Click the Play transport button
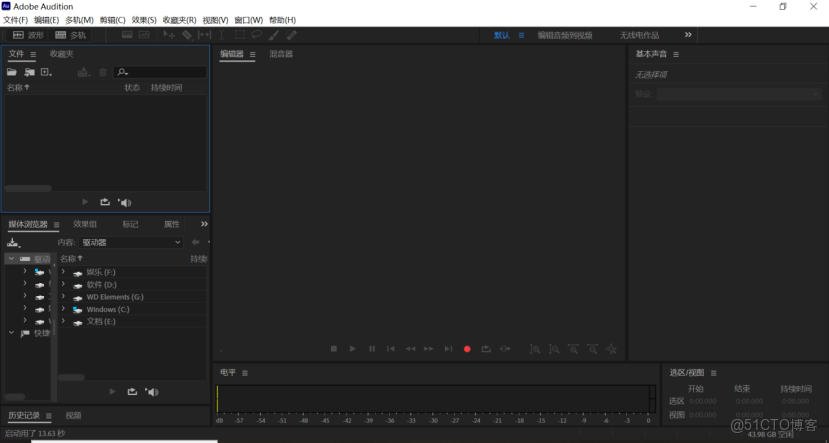The height and width of the screenshot is (443, 829). pos(353,349)
